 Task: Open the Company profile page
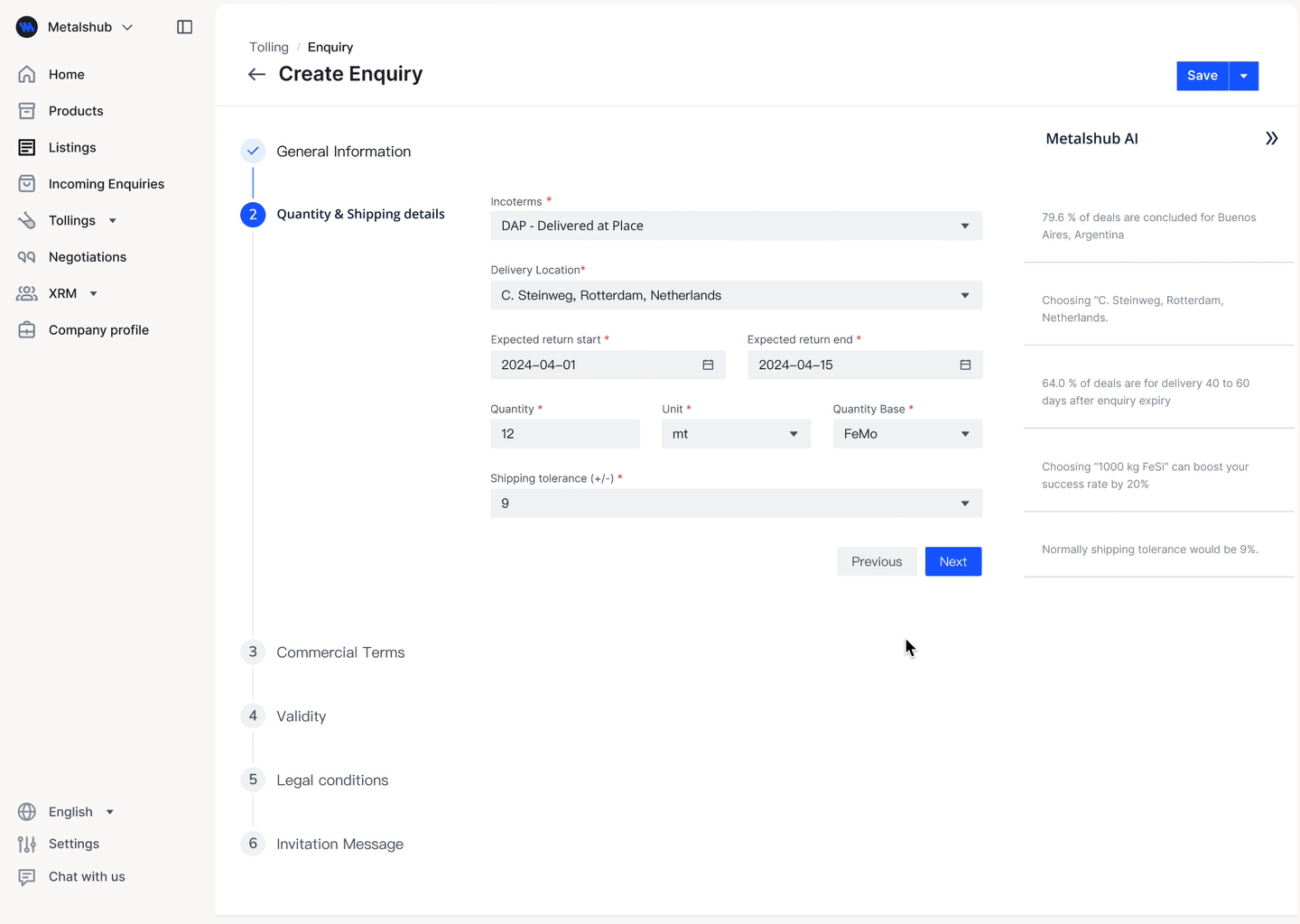tap(98, 329)
